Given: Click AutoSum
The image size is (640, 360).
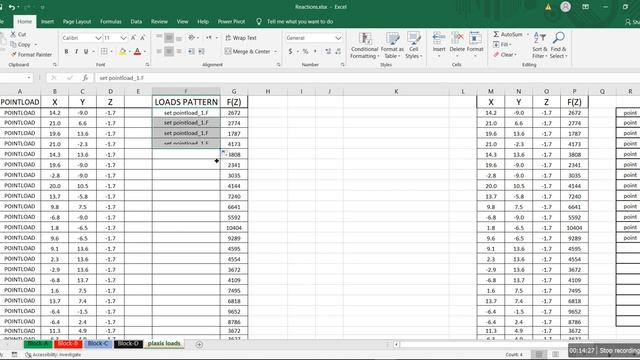Looking at the screenshot, I should coord(508,34).
